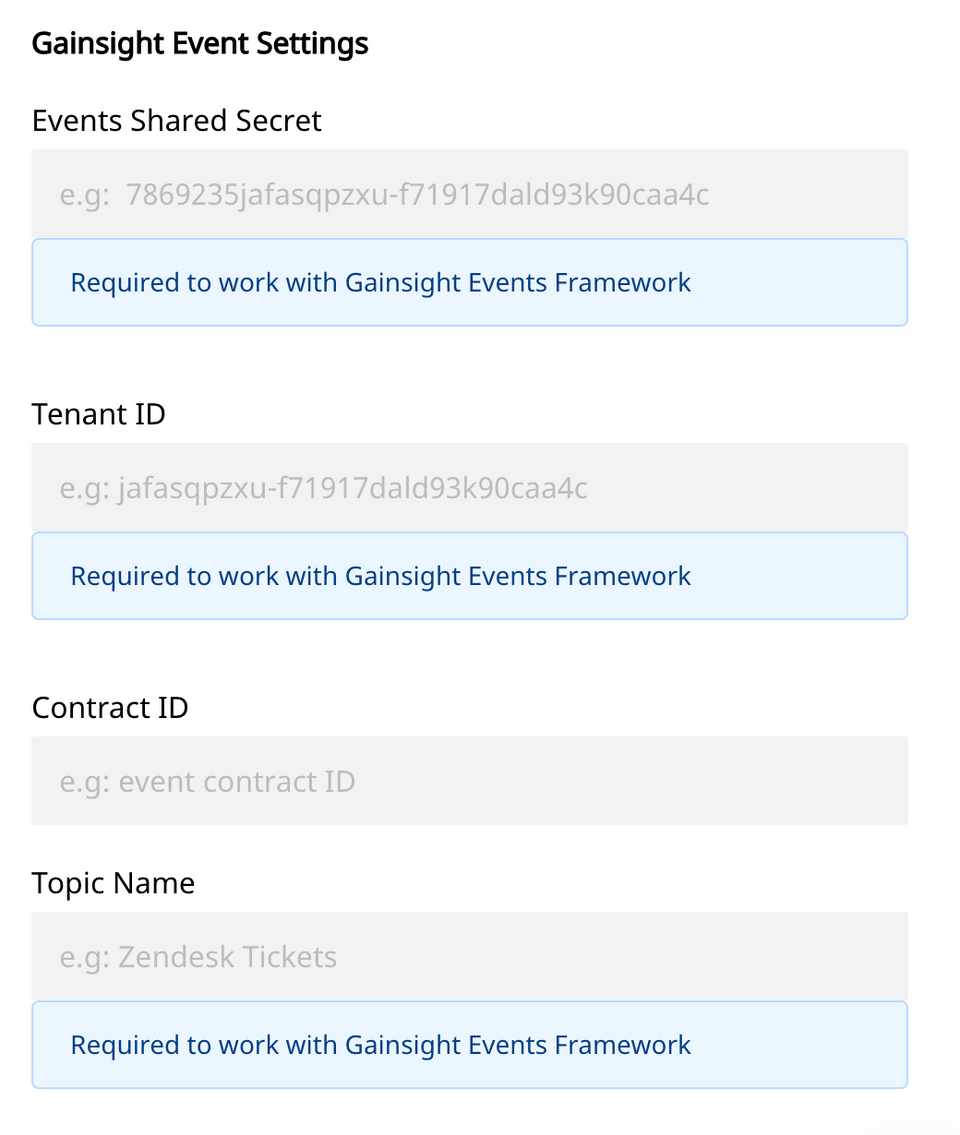Click the Contract ID label

point(110,707)
